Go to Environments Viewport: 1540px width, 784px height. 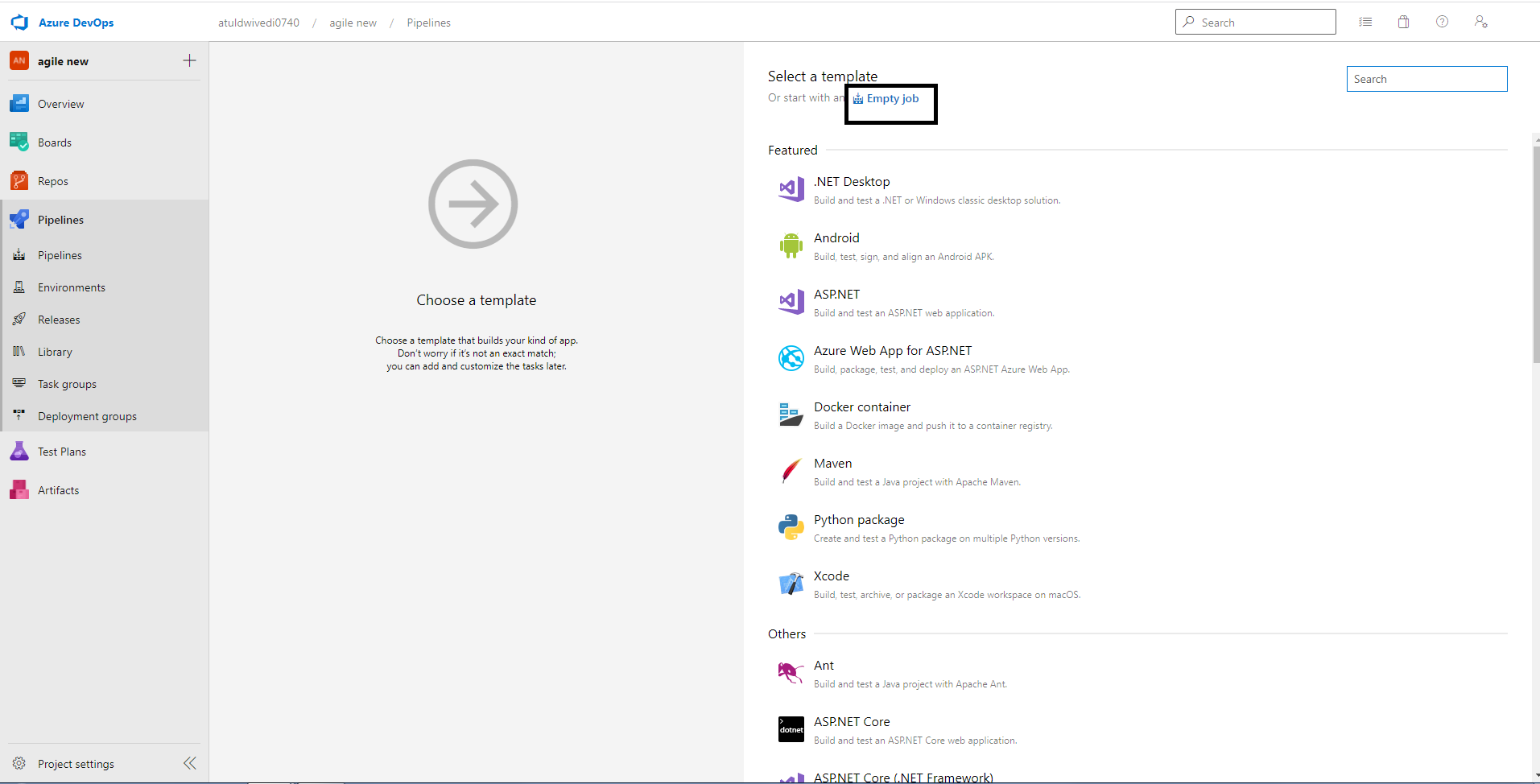(105, 287)
